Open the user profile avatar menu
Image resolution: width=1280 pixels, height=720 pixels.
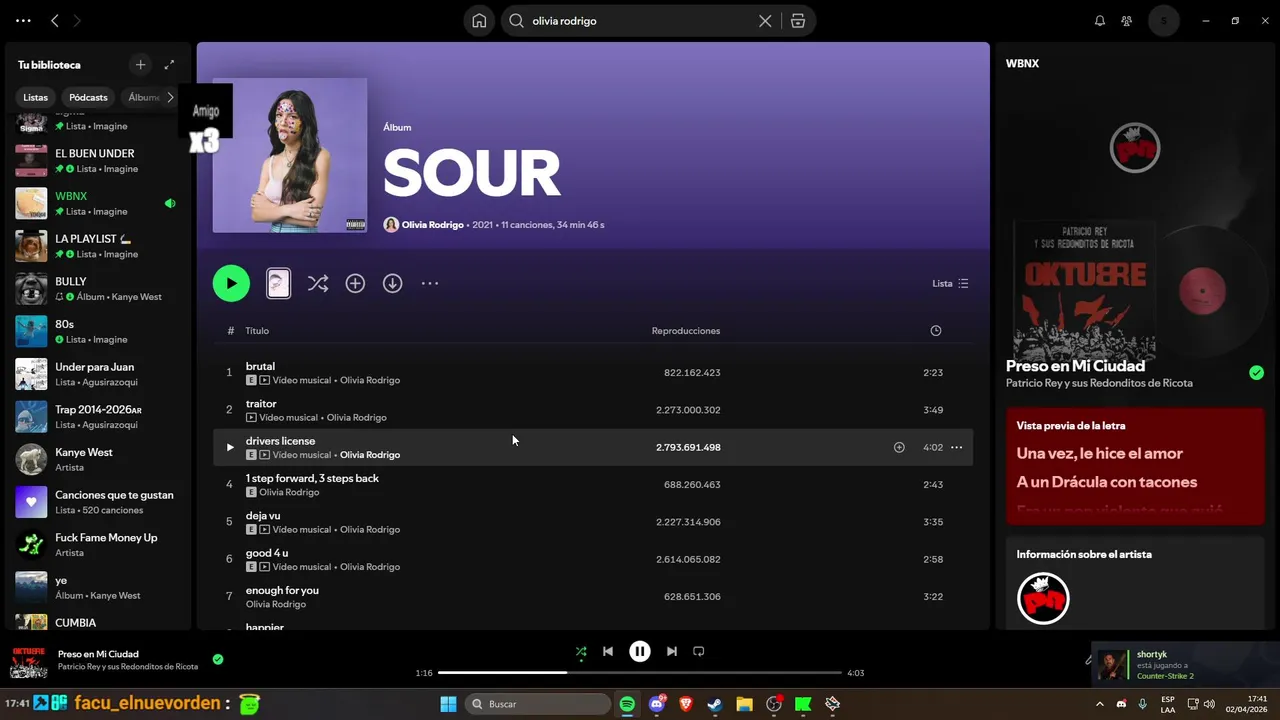click(x=1163, y=21)
